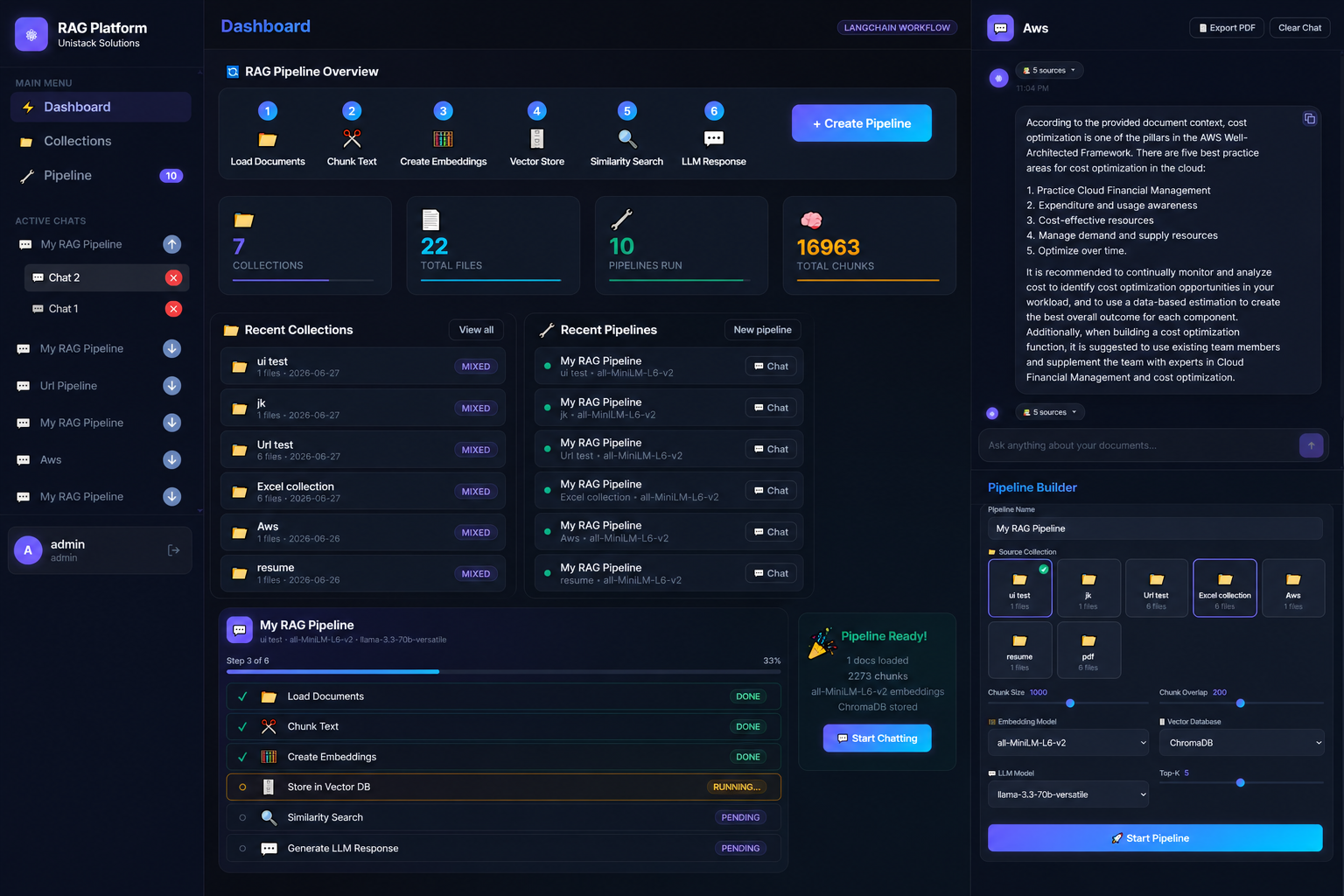Click the wrench icon on Pipelines Run card
The width and height of the screenshot is (1344, 896).
pyautogui.click(x=621, y=219)
